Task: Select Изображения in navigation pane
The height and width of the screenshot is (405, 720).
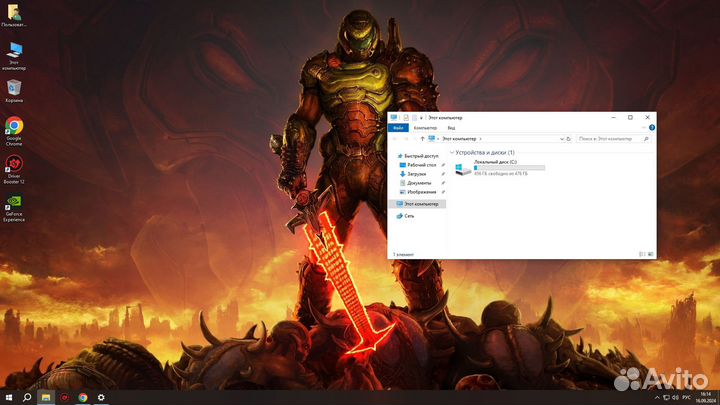Action: click(x=417, y=192)
